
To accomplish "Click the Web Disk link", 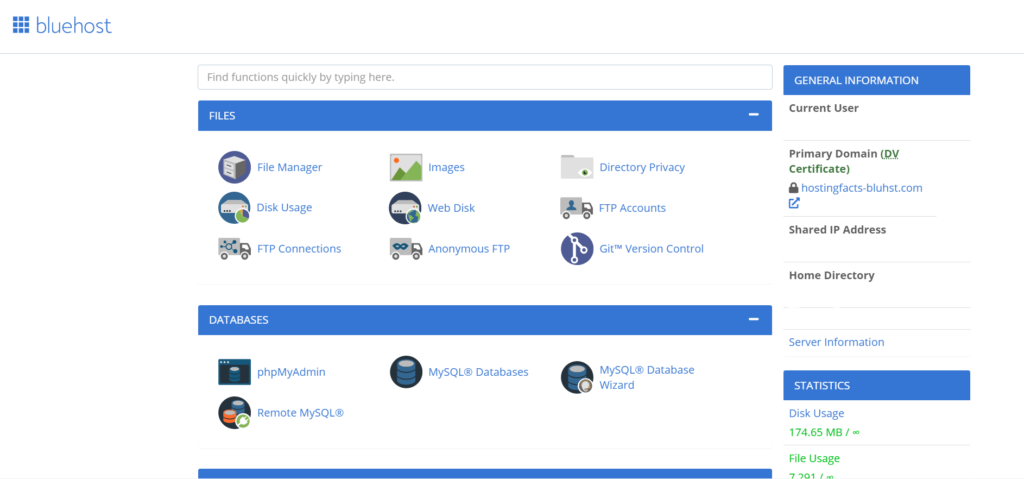I will [x=451, y=208].
